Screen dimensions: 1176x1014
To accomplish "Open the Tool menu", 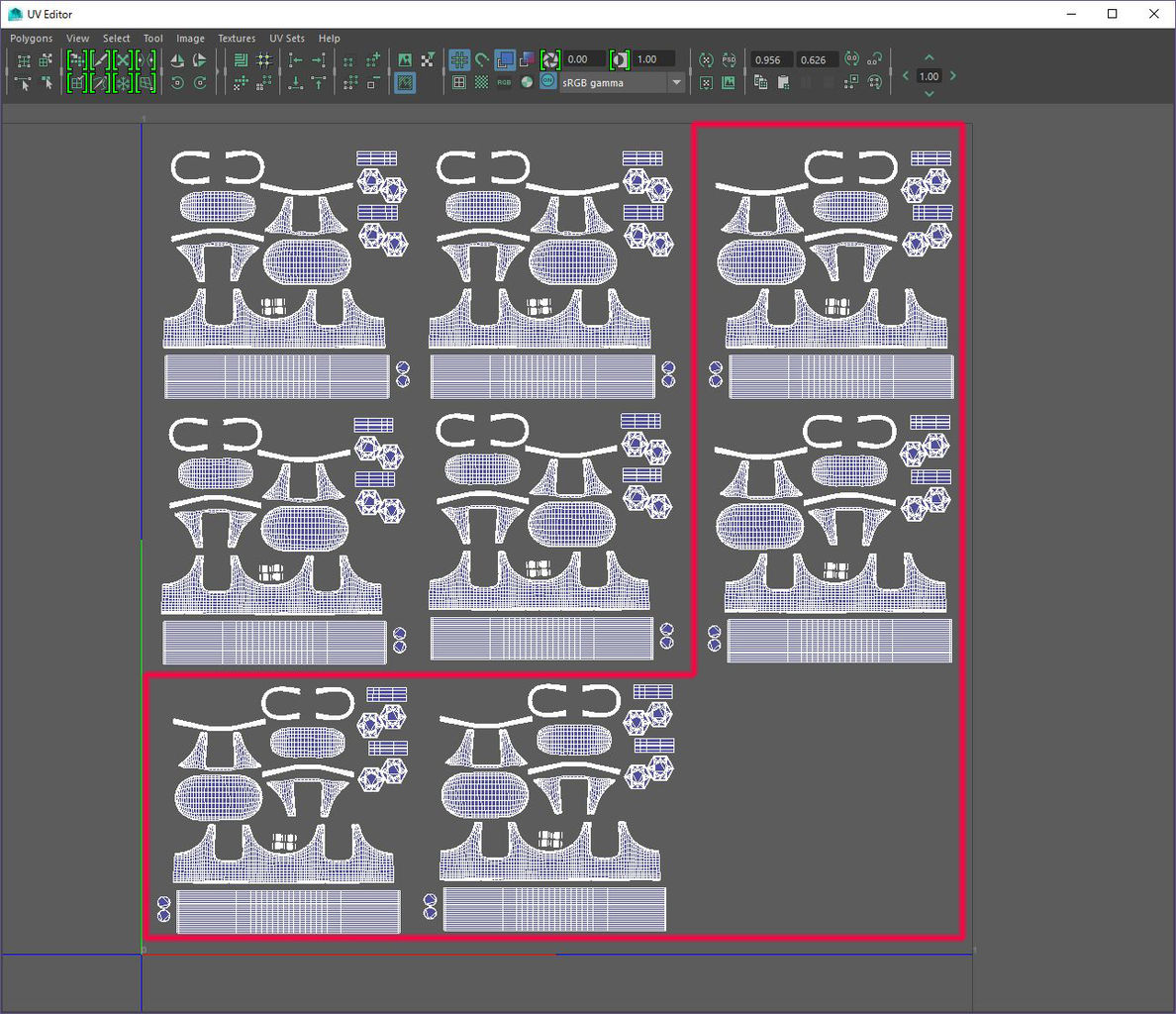I will coord(153,39).
